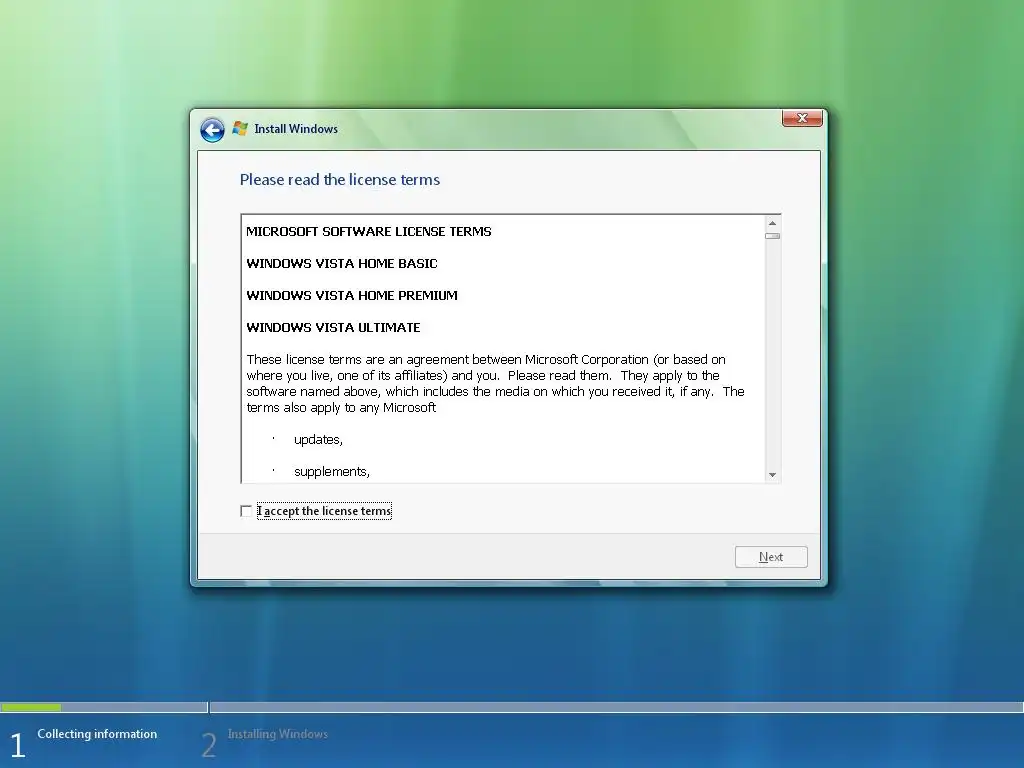
Task: Click the license text scrollbar thumb
Action: pos(773,236)
